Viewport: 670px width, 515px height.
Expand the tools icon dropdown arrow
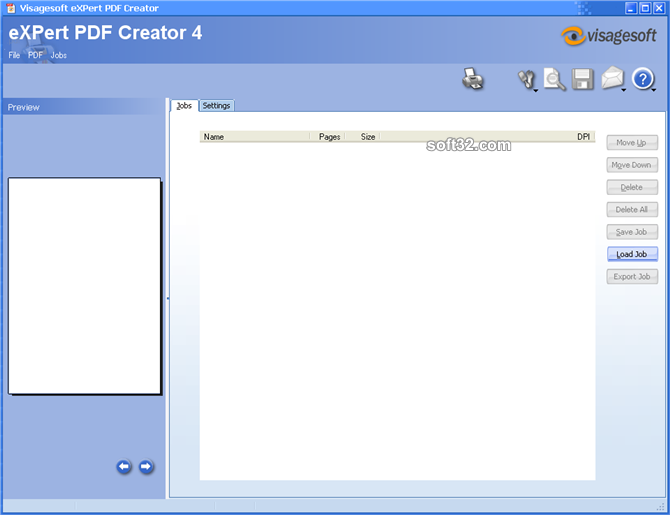[536, 91]
